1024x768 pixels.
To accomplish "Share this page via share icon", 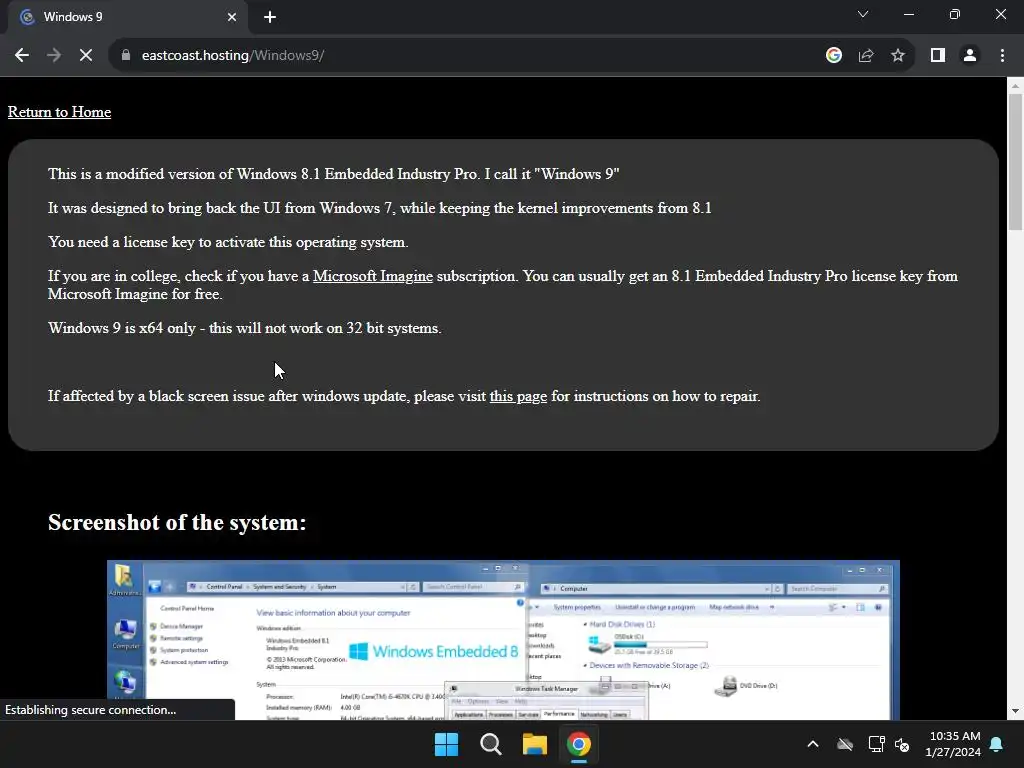I will [866, 56].
